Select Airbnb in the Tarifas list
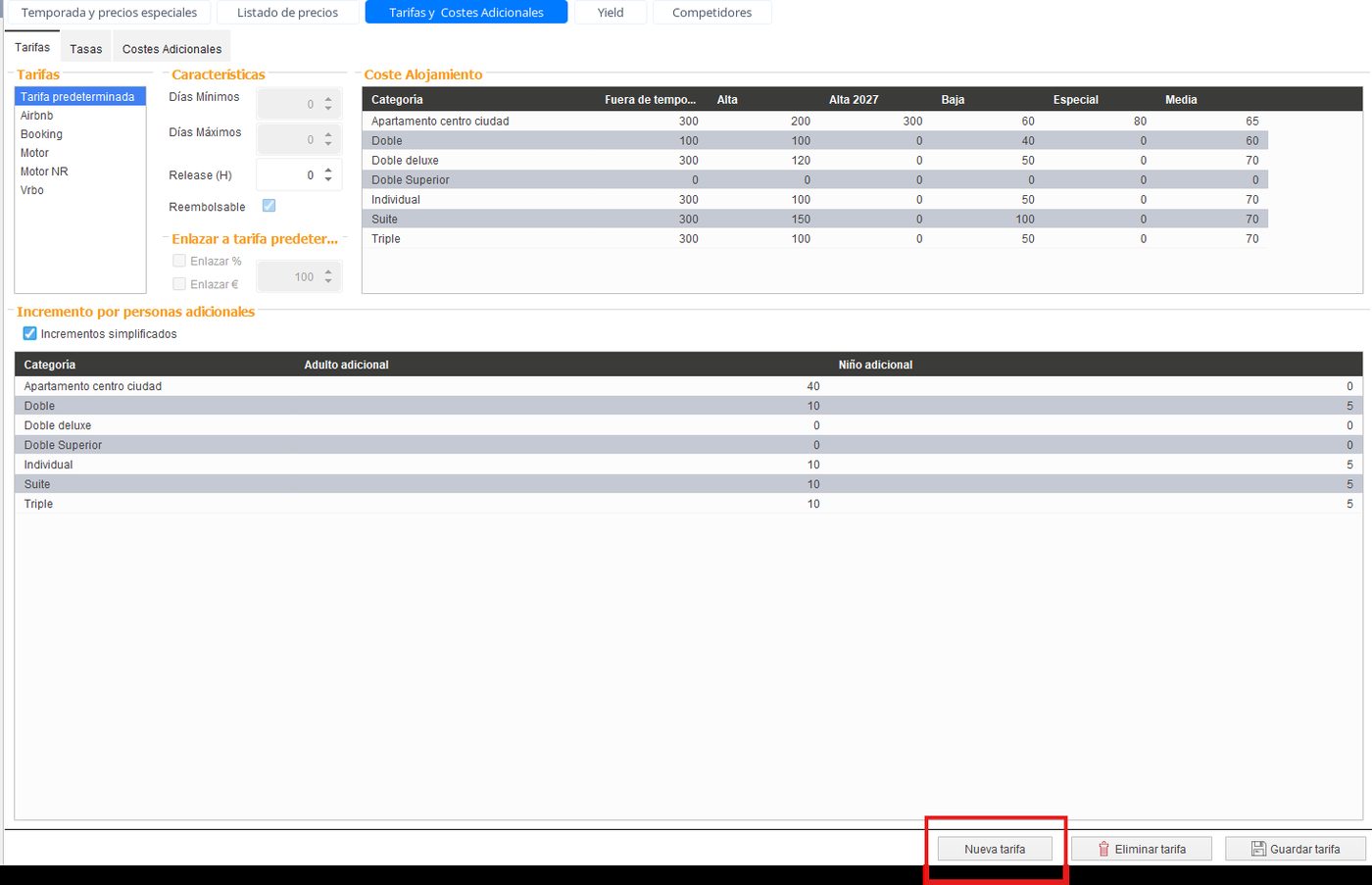Screen dimensions: 1372x885 click(80, 116)
